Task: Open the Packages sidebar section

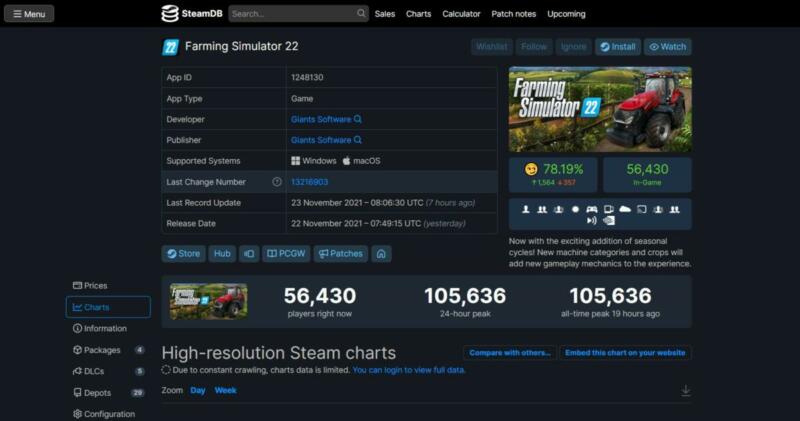Action: coord(108,350)
